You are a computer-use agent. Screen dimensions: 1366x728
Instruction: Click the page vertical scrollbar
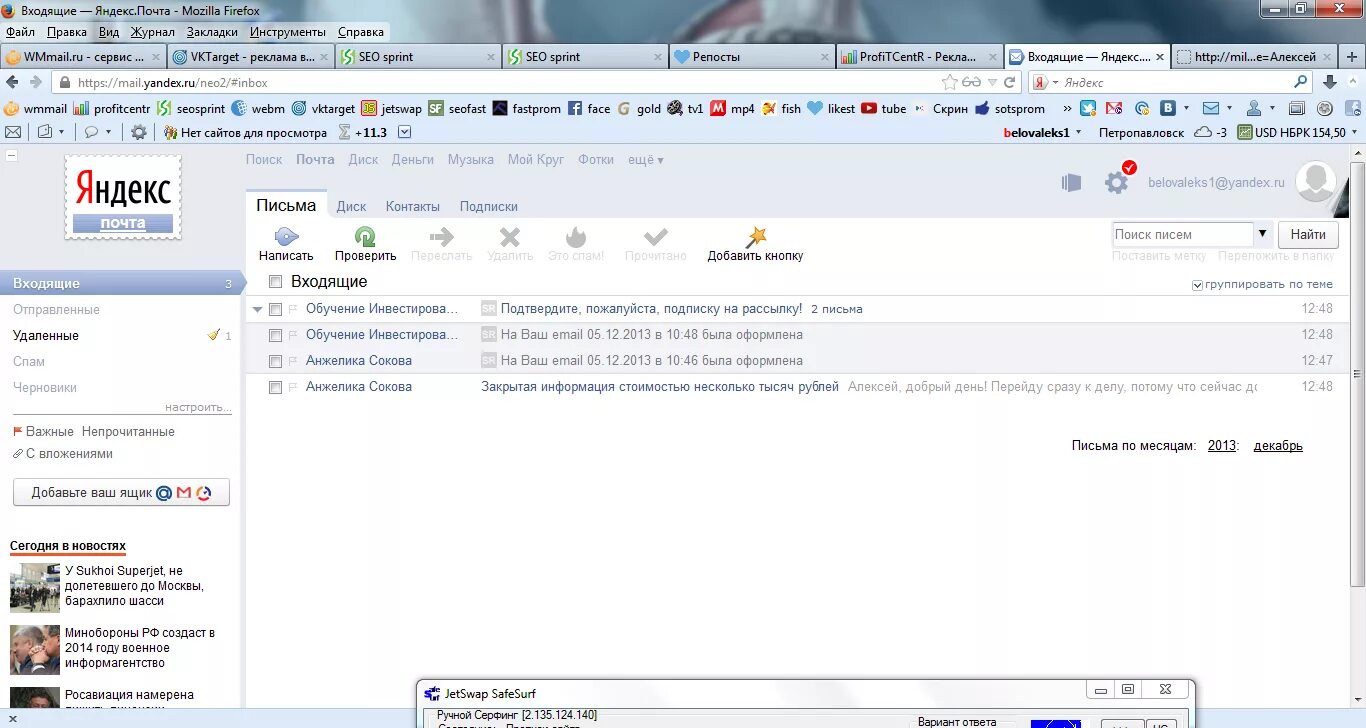coord(1357,374)
